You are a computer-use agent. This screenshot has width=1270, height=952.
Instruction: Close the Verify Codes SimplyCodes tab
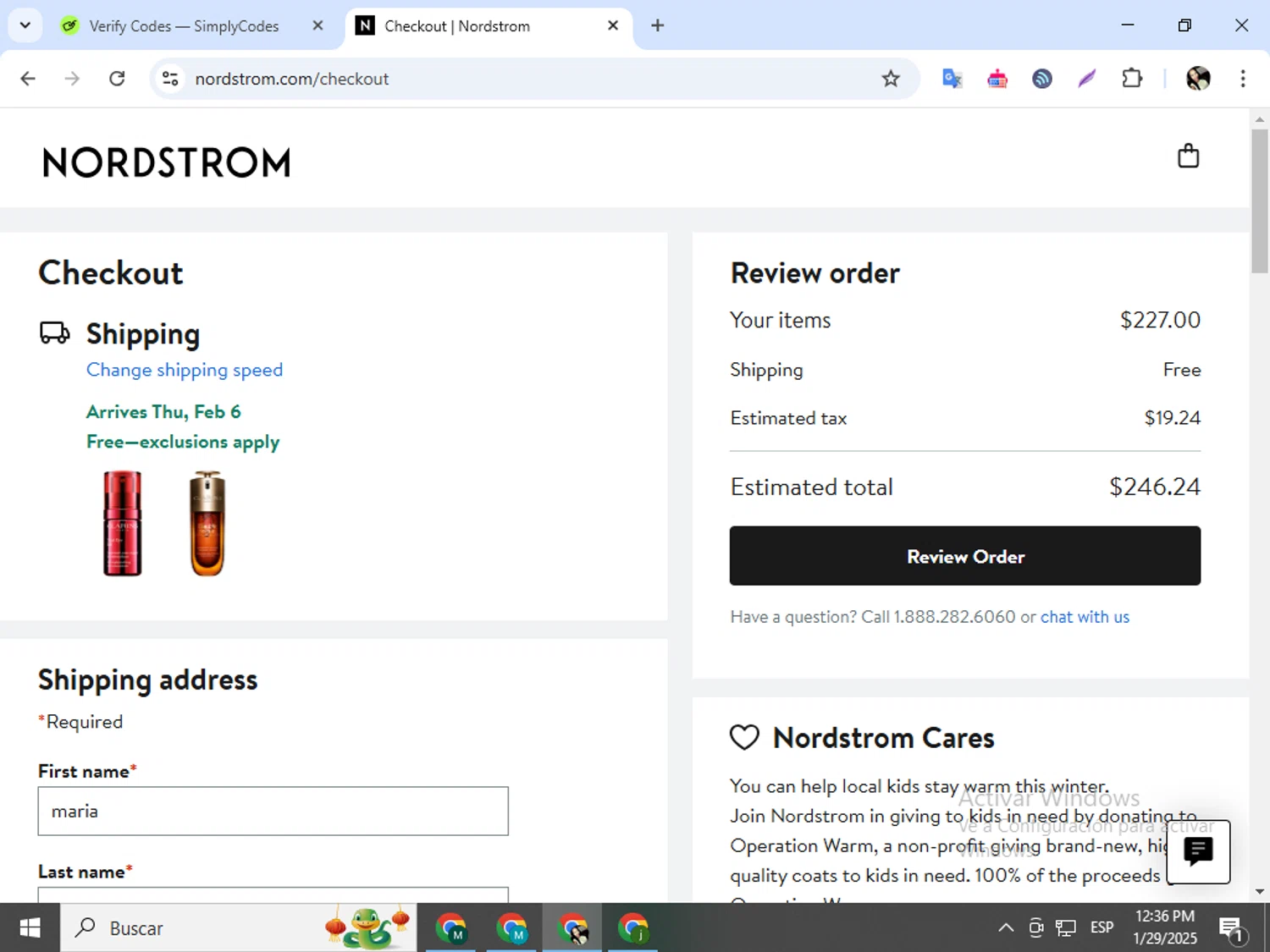(x=317, y=25)
